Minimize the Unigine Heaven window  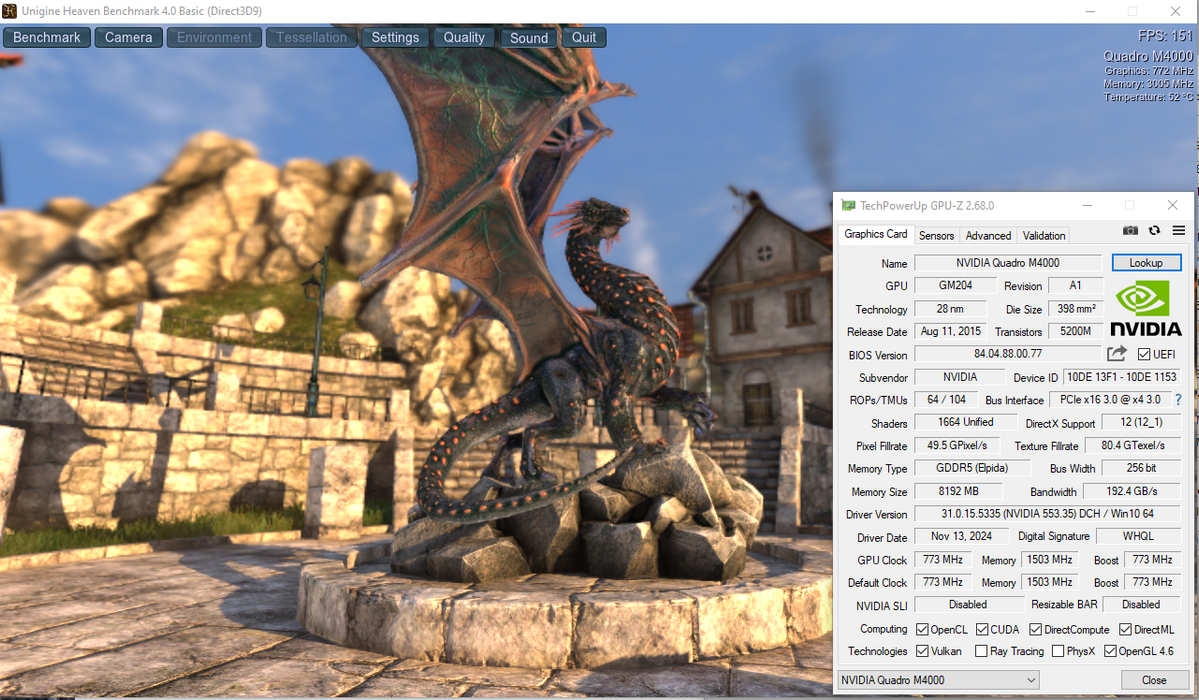point(1090,11)
